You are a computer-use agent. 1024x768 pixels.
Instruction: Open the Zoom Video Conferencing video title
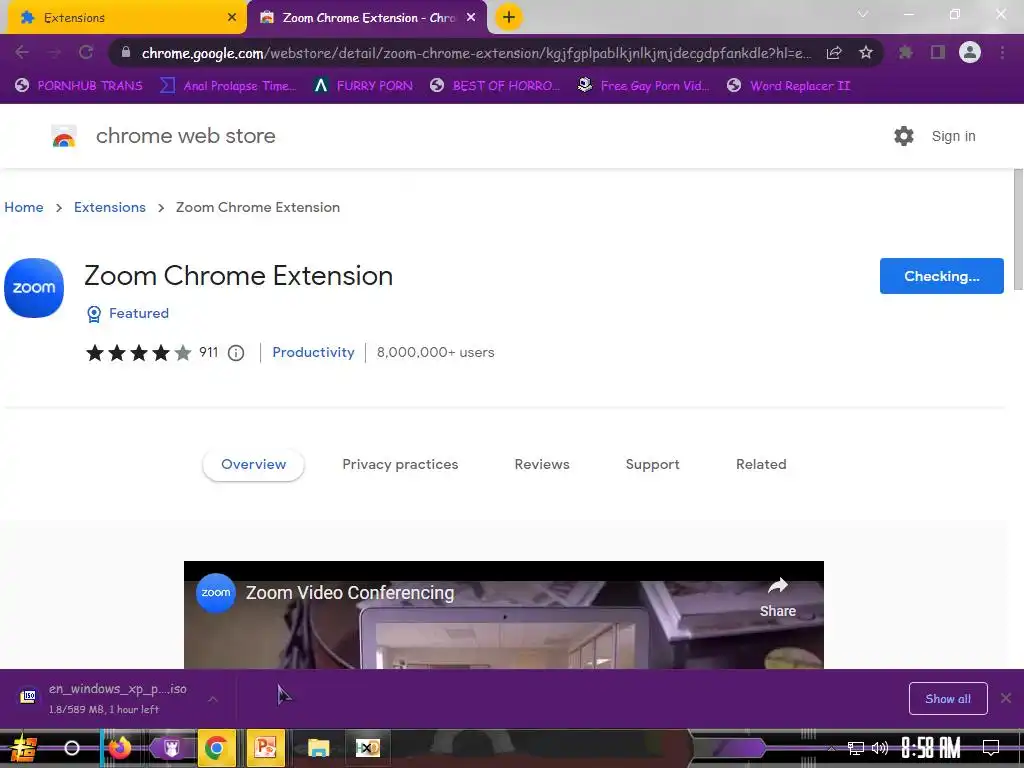[x=350, y=592]
